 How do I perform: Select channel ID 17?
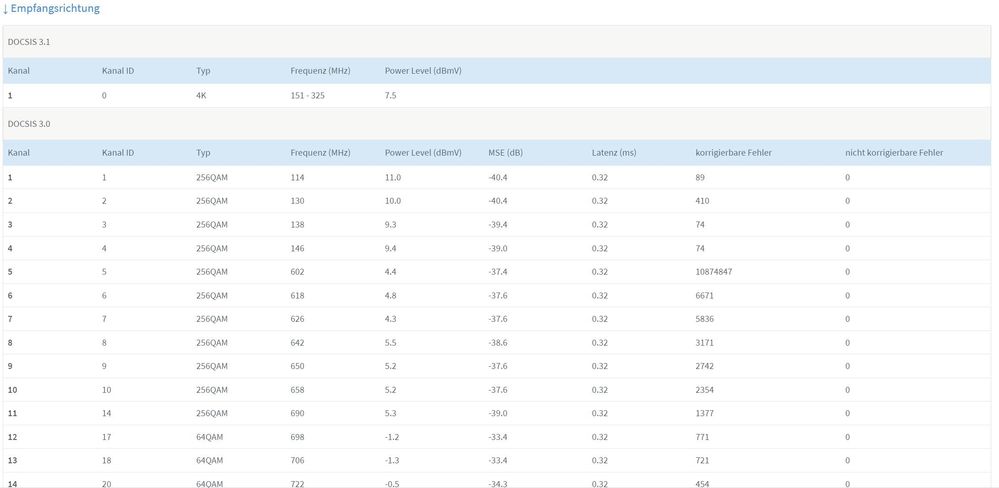tap(106, 436)
